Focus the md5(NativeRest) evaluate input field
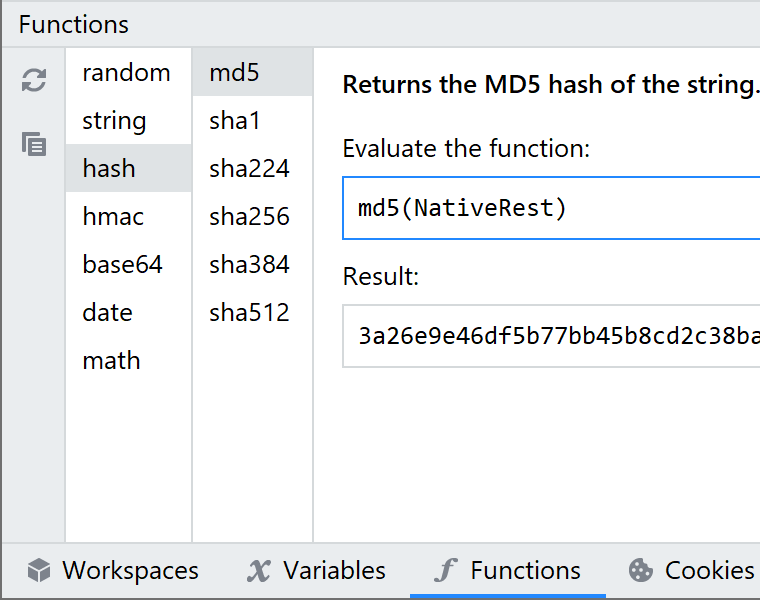The height and width of the screenshot is (600, 760). 550,208
